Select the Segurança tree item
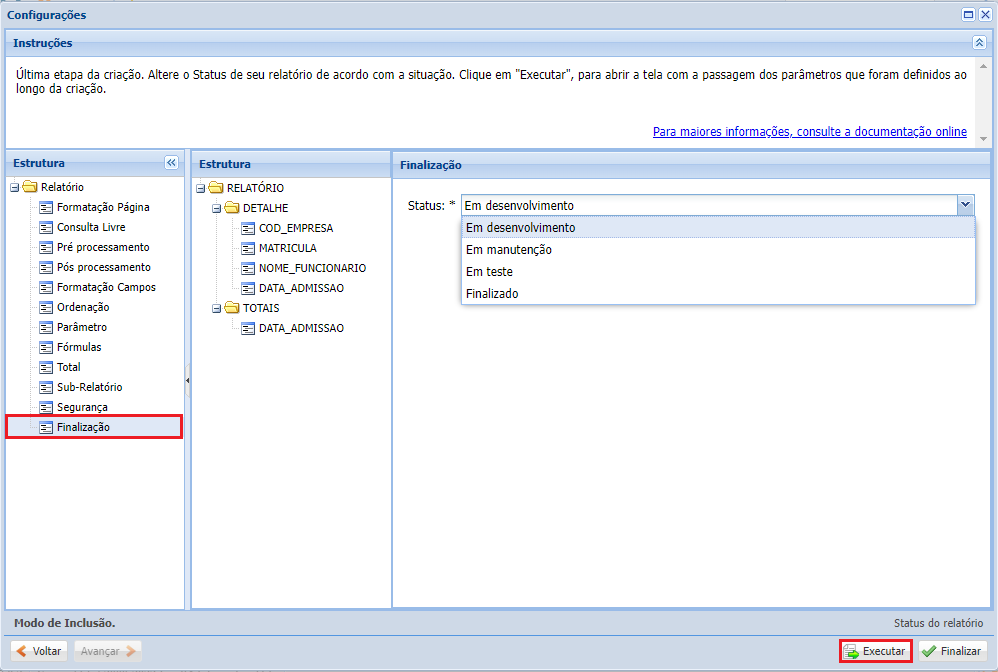998x672 pixels. pyautogui.click(x=82, y=407)
